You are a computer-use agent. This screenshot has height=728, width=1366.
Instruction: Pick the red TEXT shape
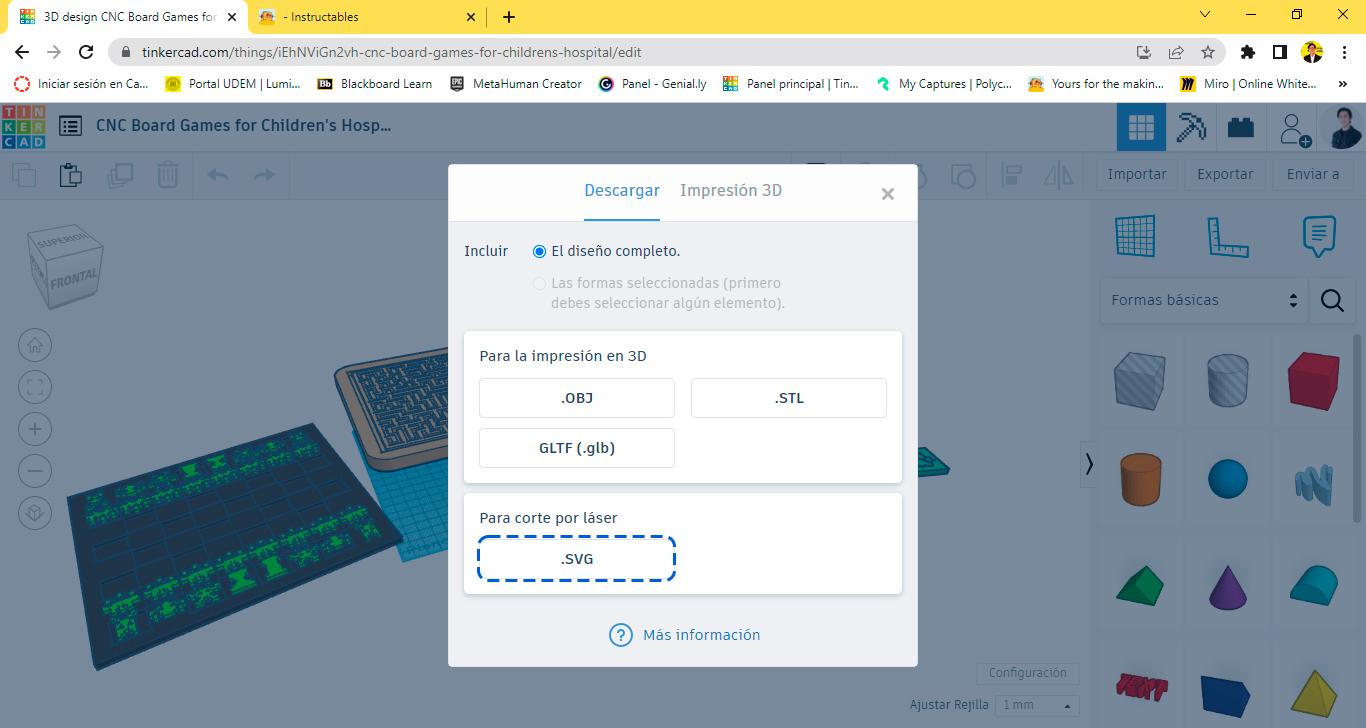(1140, 687)
